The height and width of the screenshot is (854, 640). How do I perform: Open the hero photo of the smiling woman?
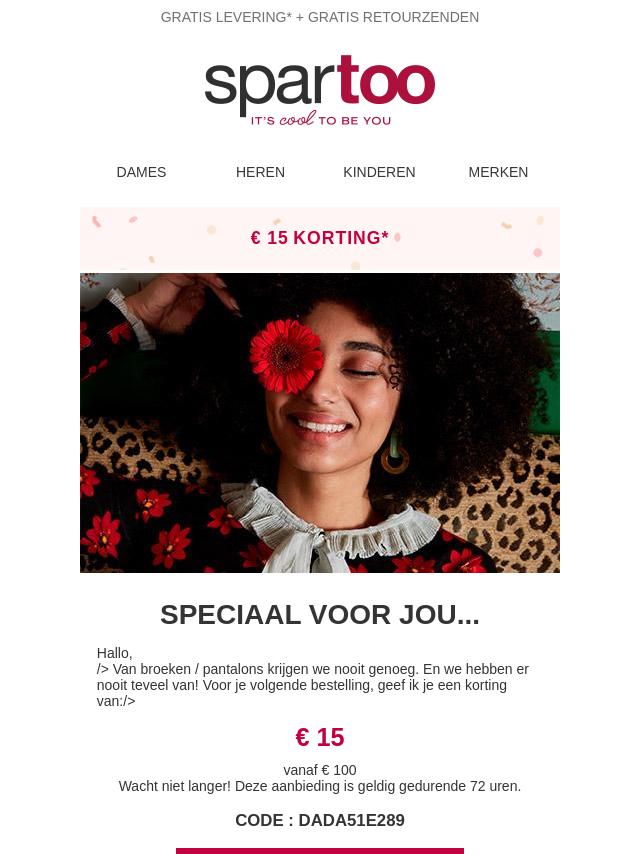[320, 423]
